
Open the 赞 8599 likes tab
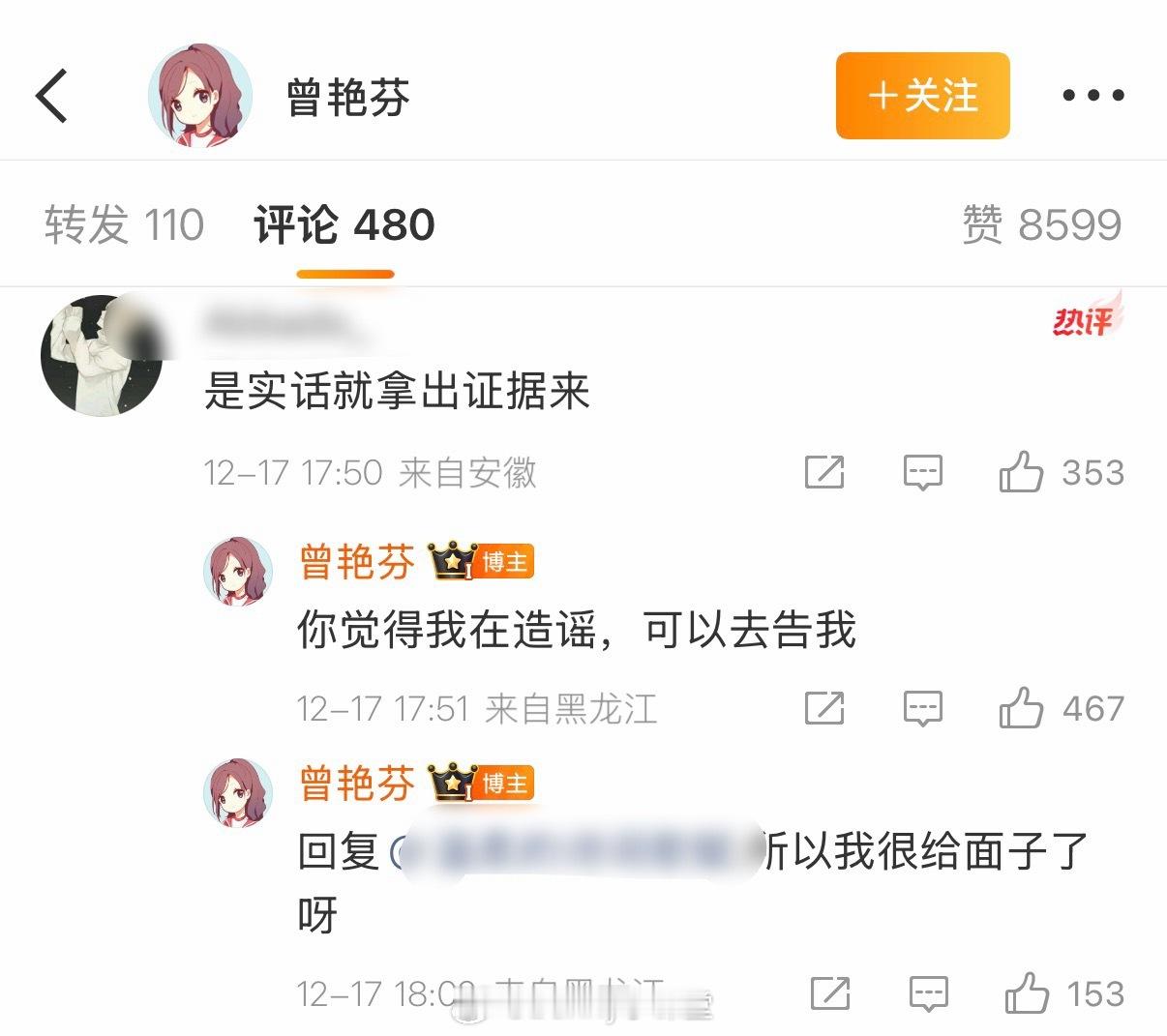[x=1042, y=224]
